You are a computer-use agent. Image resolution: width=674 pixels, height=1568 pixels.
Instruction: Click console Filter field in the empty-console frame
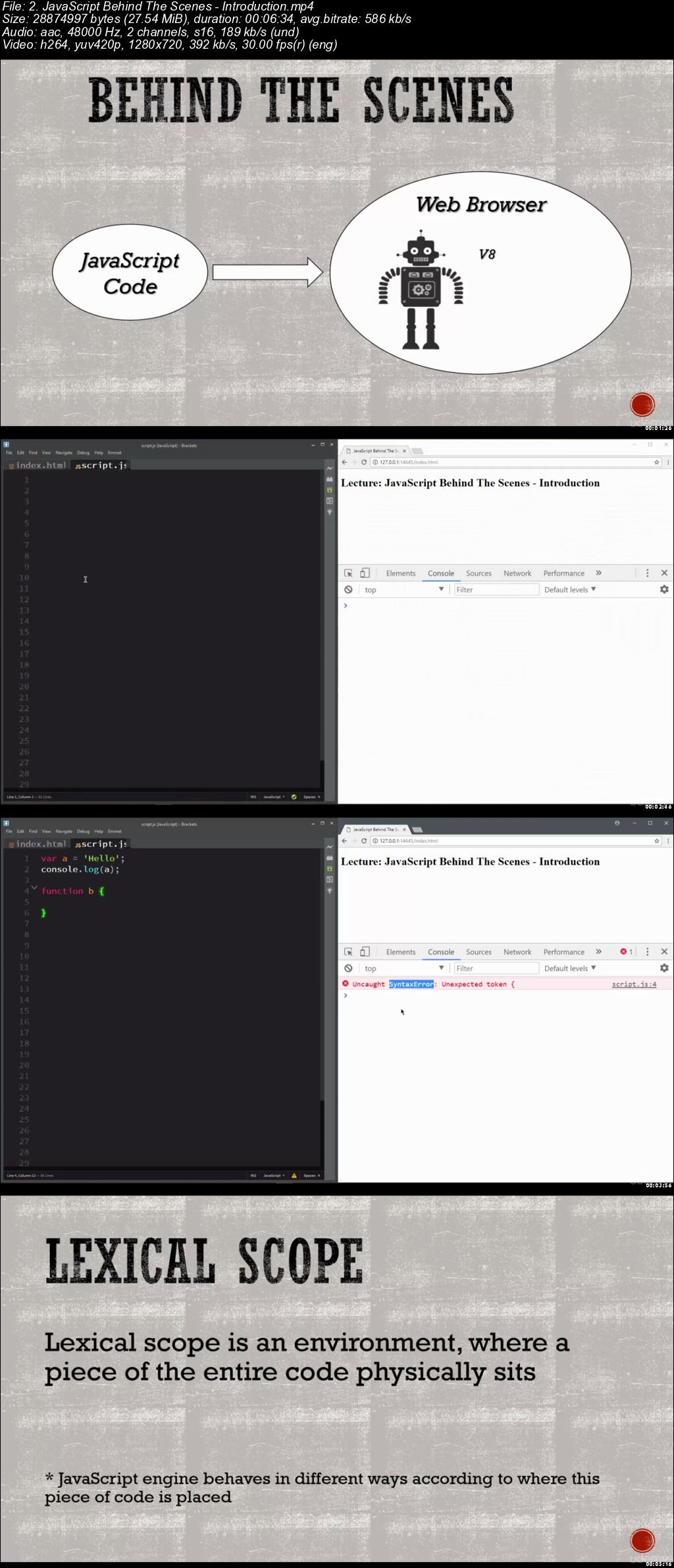point(496,589)
